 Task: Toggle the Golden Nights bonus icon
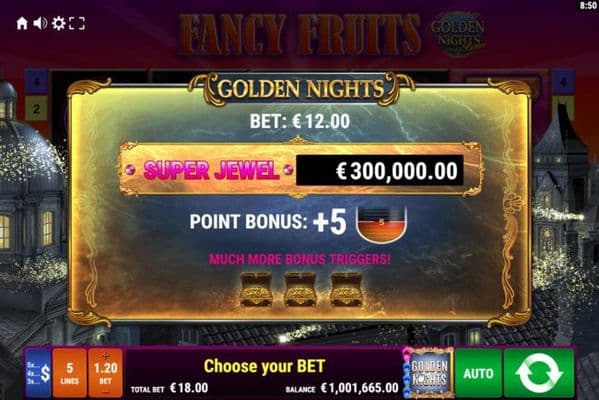click(429, 373)
